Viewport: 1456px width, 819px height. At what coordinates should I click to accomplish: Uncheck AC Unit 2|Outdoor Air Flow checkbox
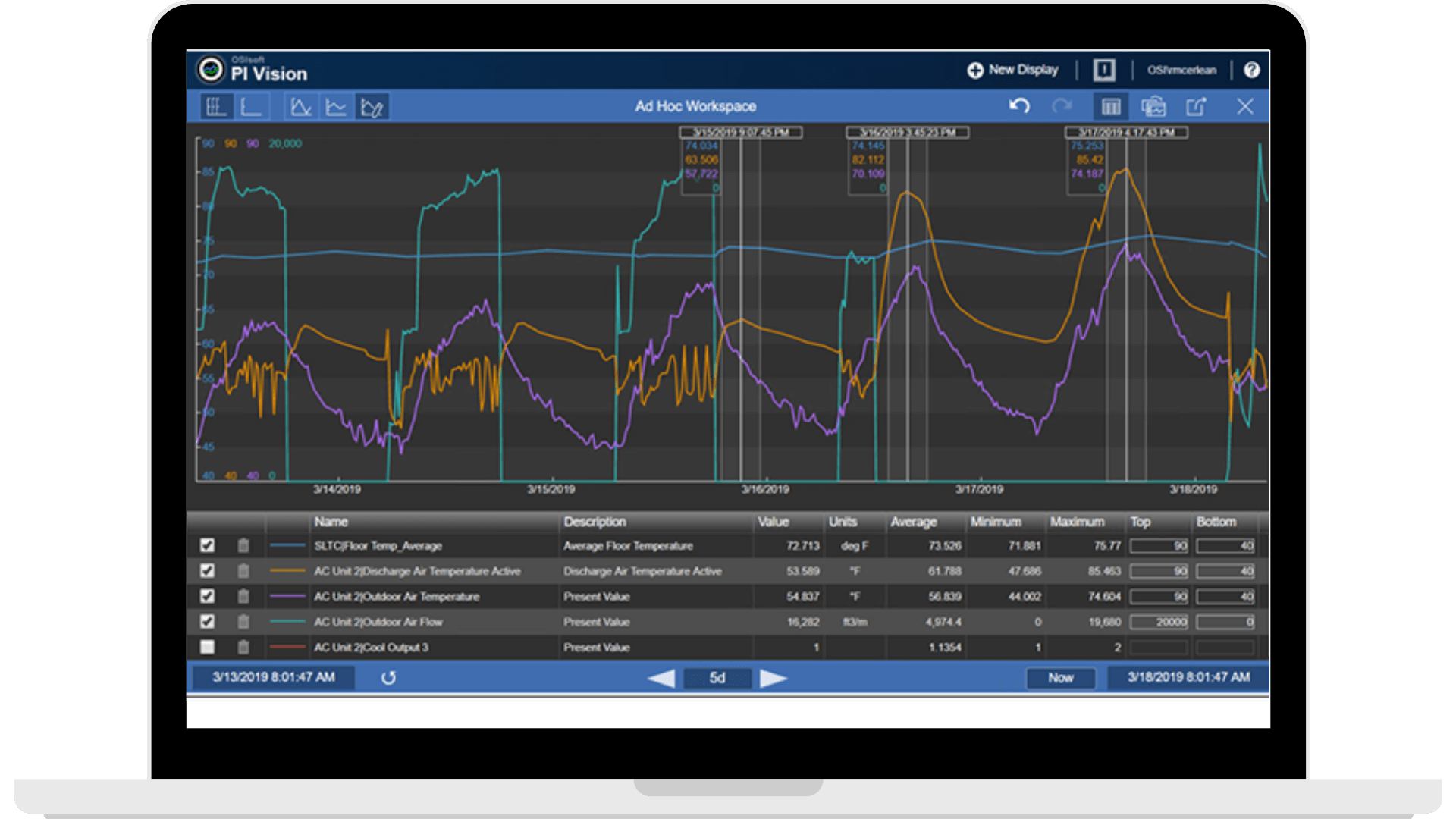[207, 622]
